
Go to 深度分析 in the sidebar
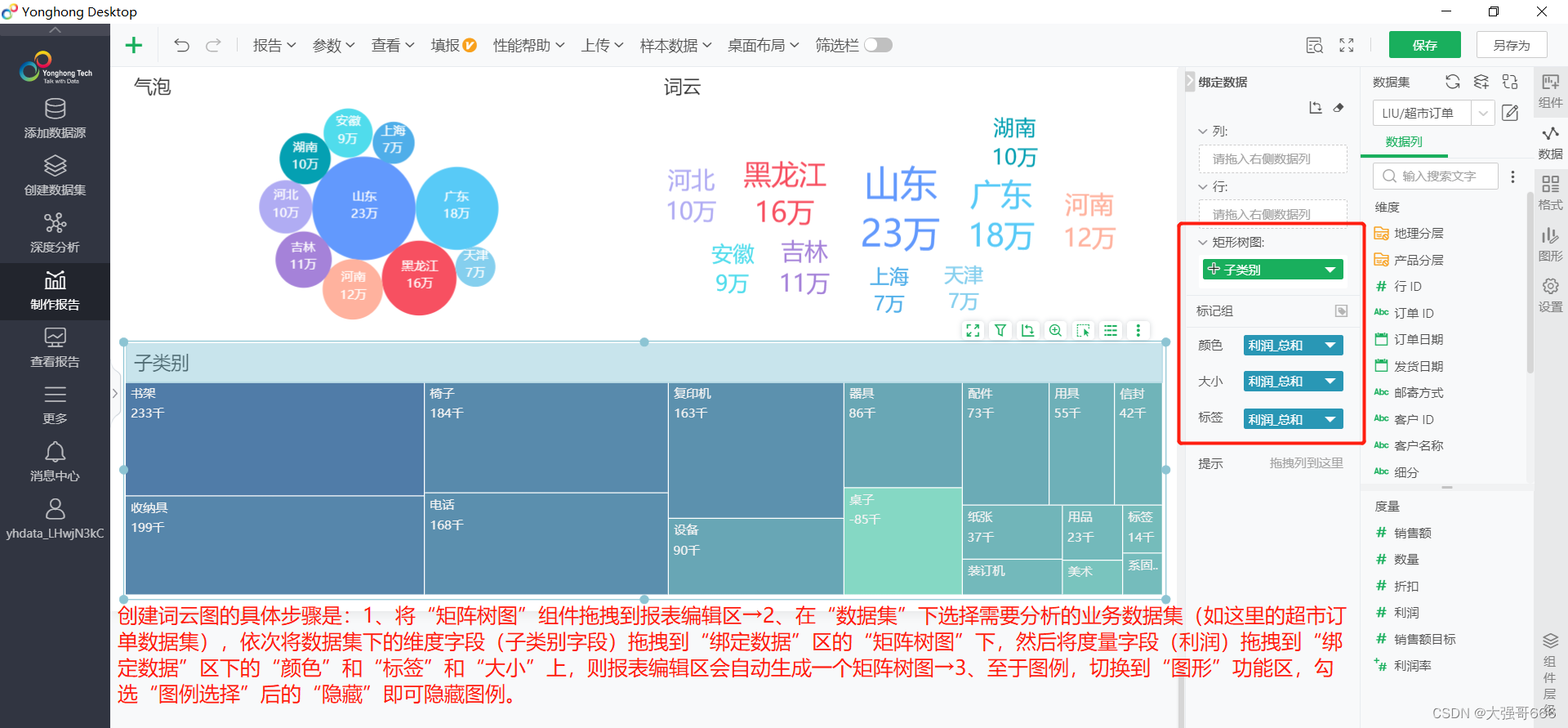pyautogui.click(x=55, y=233)
